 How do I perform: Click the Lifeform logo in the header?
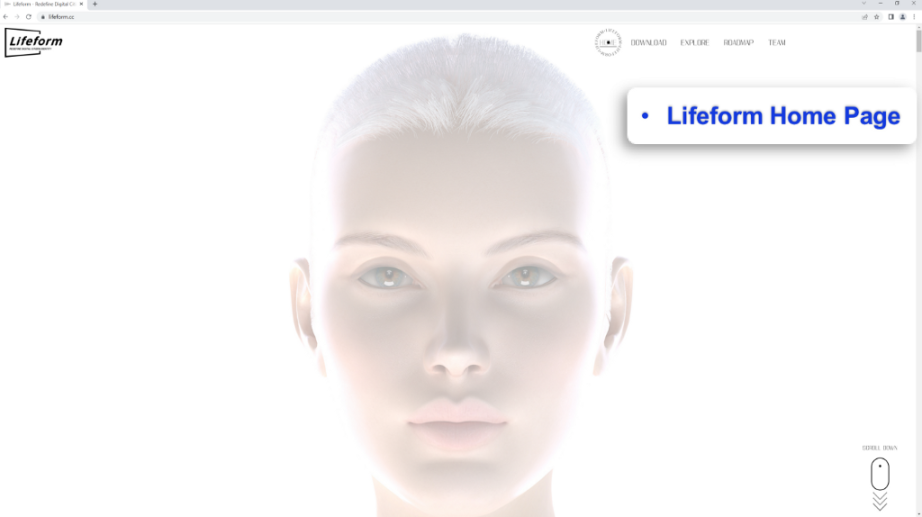click(34, 42)
